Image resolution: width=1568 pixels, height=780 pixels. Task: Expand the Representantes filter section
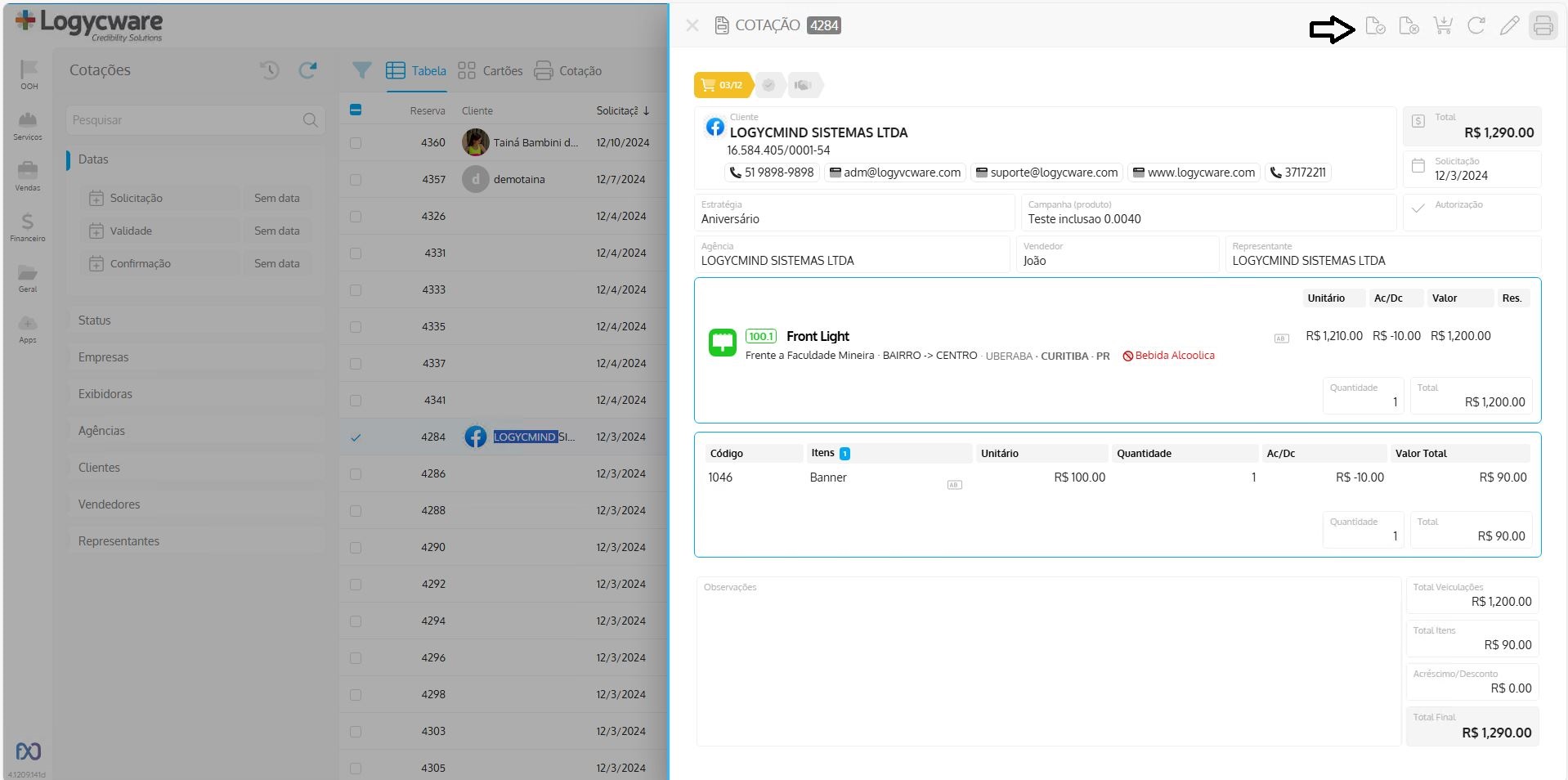(x=196, y=541)
